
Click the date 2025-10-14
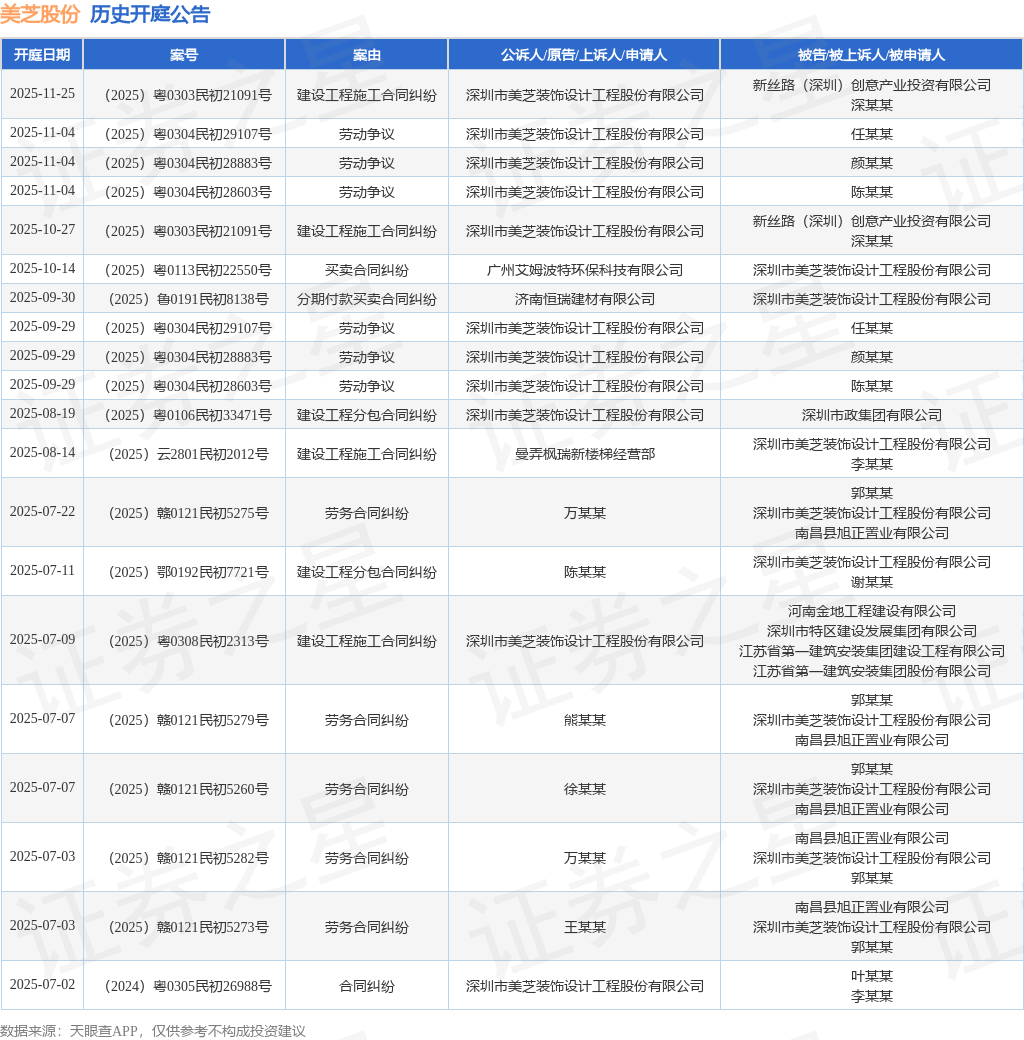[42, 269]
